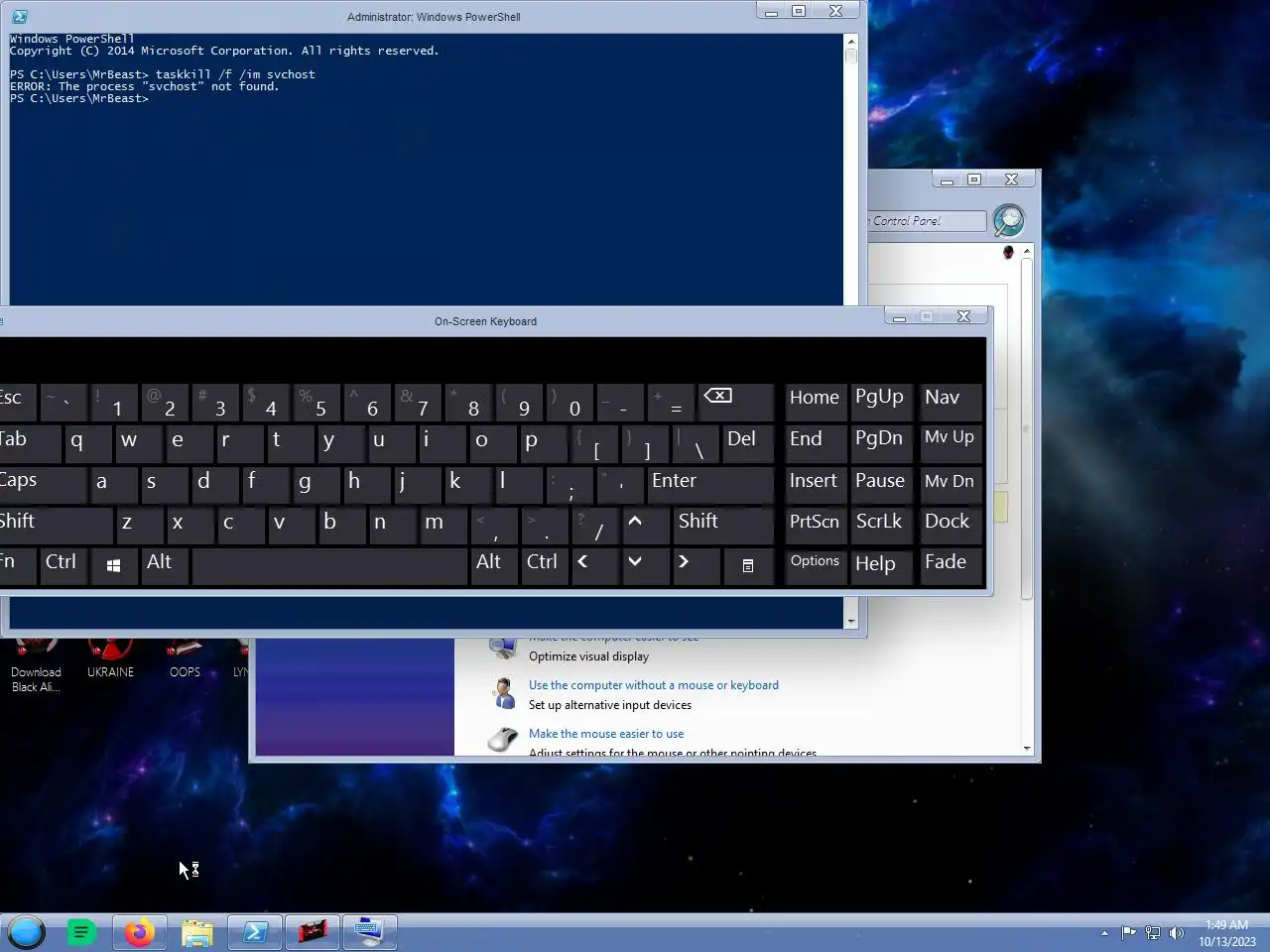Image resolution: width=1270 pixels, height=952 pixels.
Task: Tap the Pause key on the keyboard
Action: [x=882, y=484]
